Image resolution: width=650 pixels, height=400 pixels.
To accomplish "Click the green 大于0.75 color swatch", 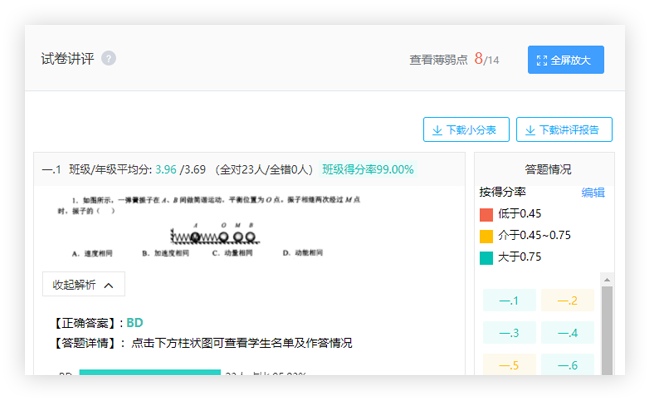I will pos(486,258).
